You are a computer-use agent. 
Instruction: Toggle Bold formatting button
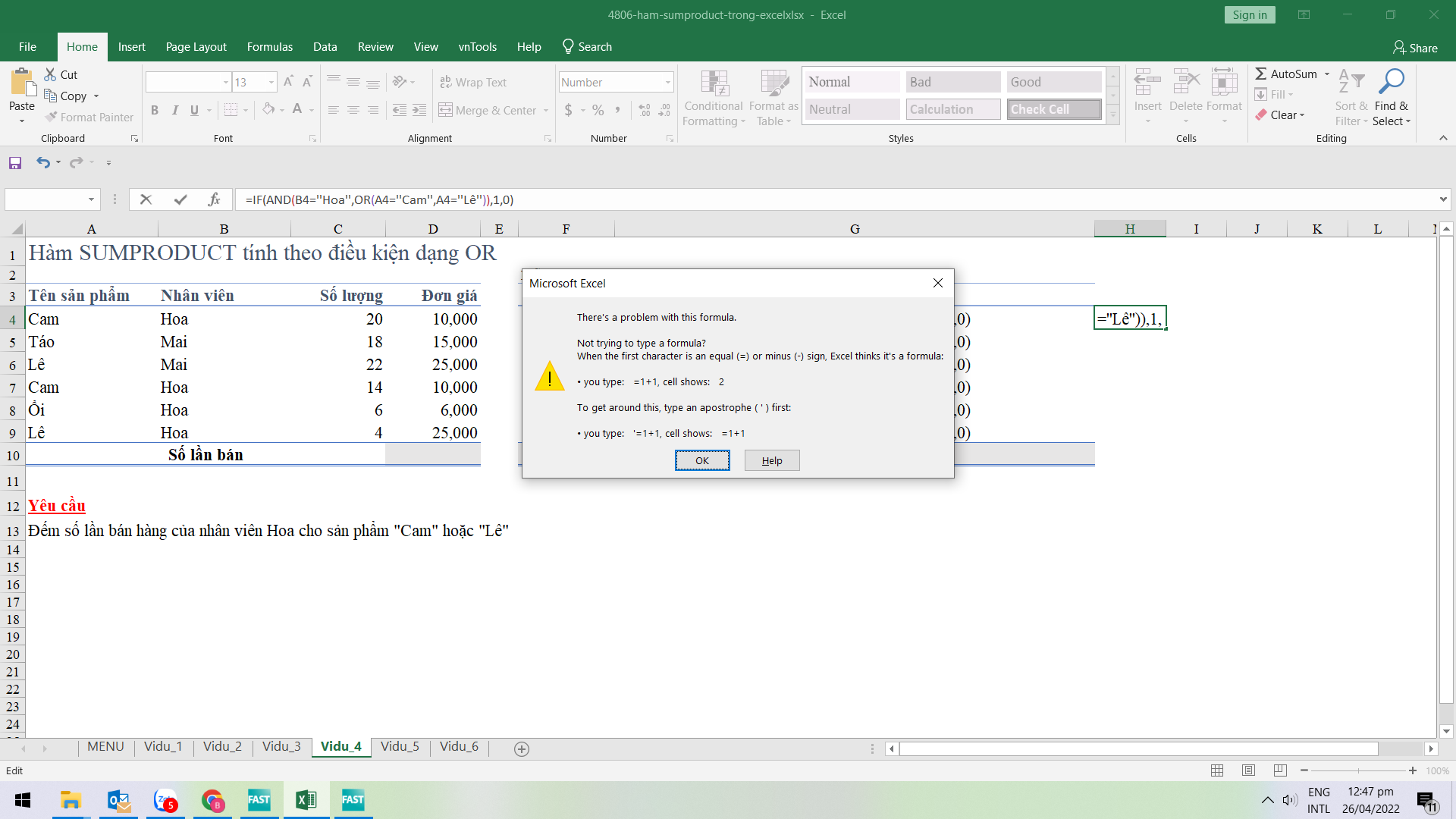click(x=155, y=110)
